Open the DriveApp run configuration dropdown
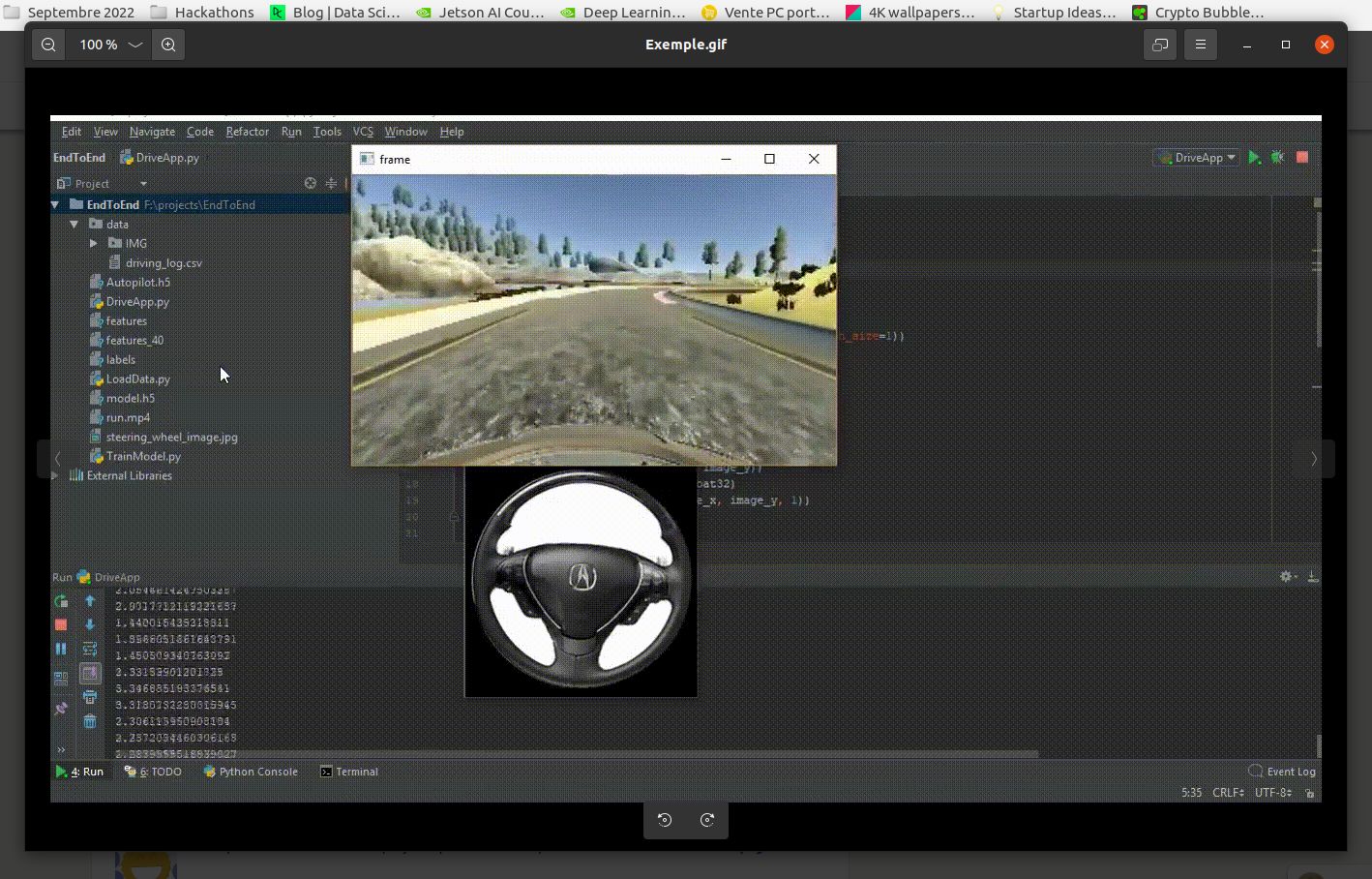Screen dimensions: 1372x879 [x=1199, y=158]
